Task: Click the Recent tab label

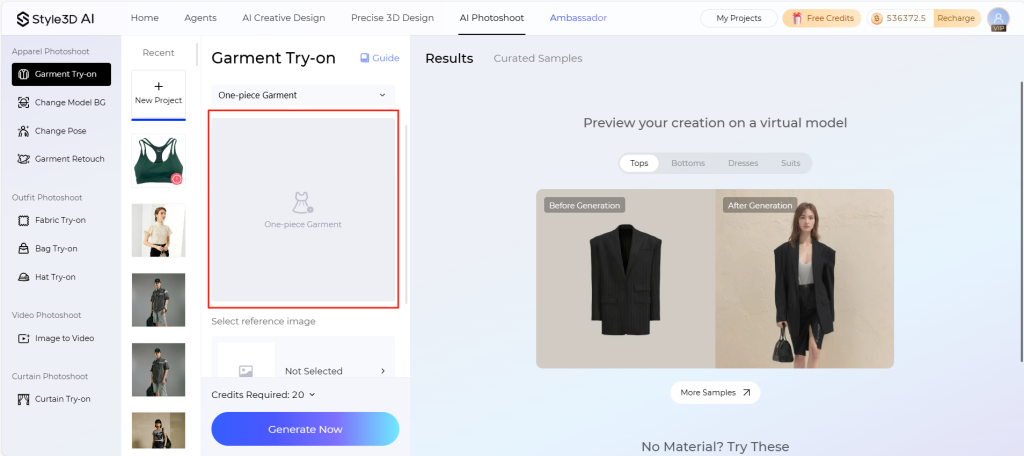Action: (x=158, y=53)
